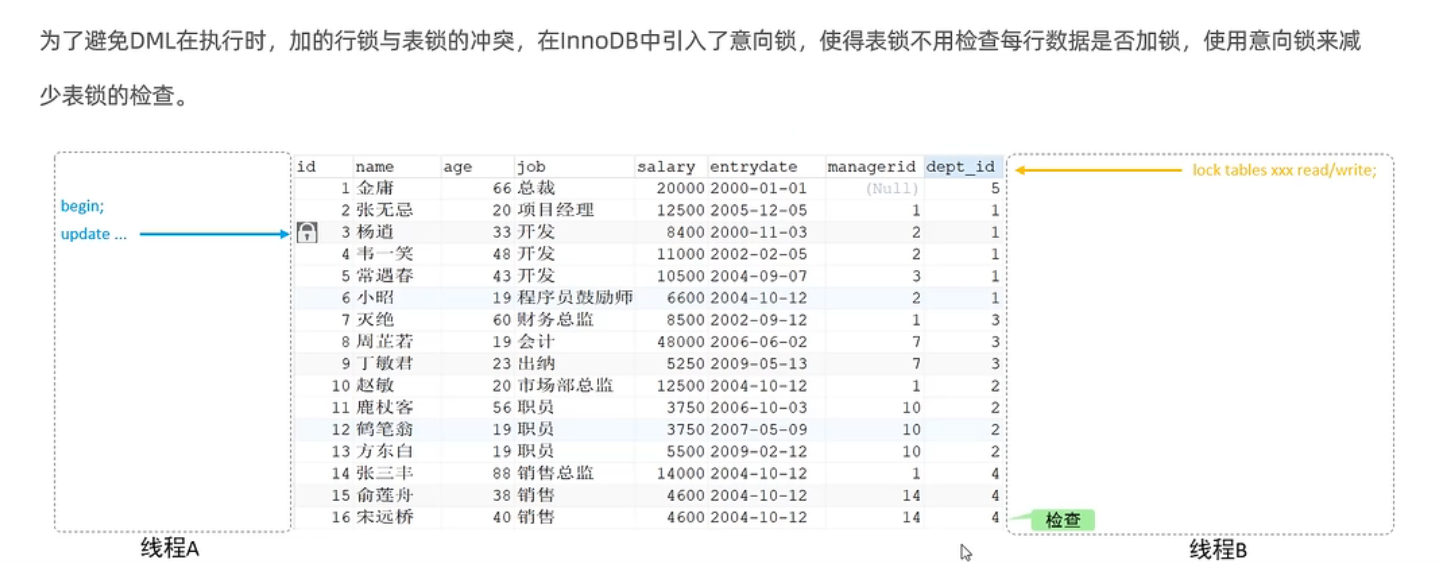Click the age column header
Viewport: 1441px width, 562px height.
click(x=457, y=167)
